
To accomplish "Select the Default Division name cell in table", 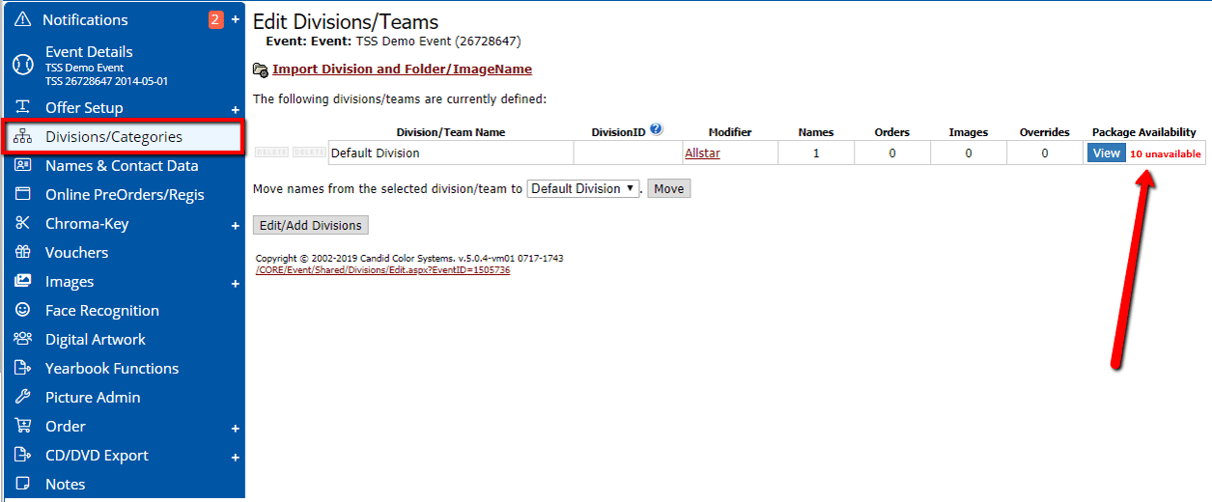I will 451,153.
